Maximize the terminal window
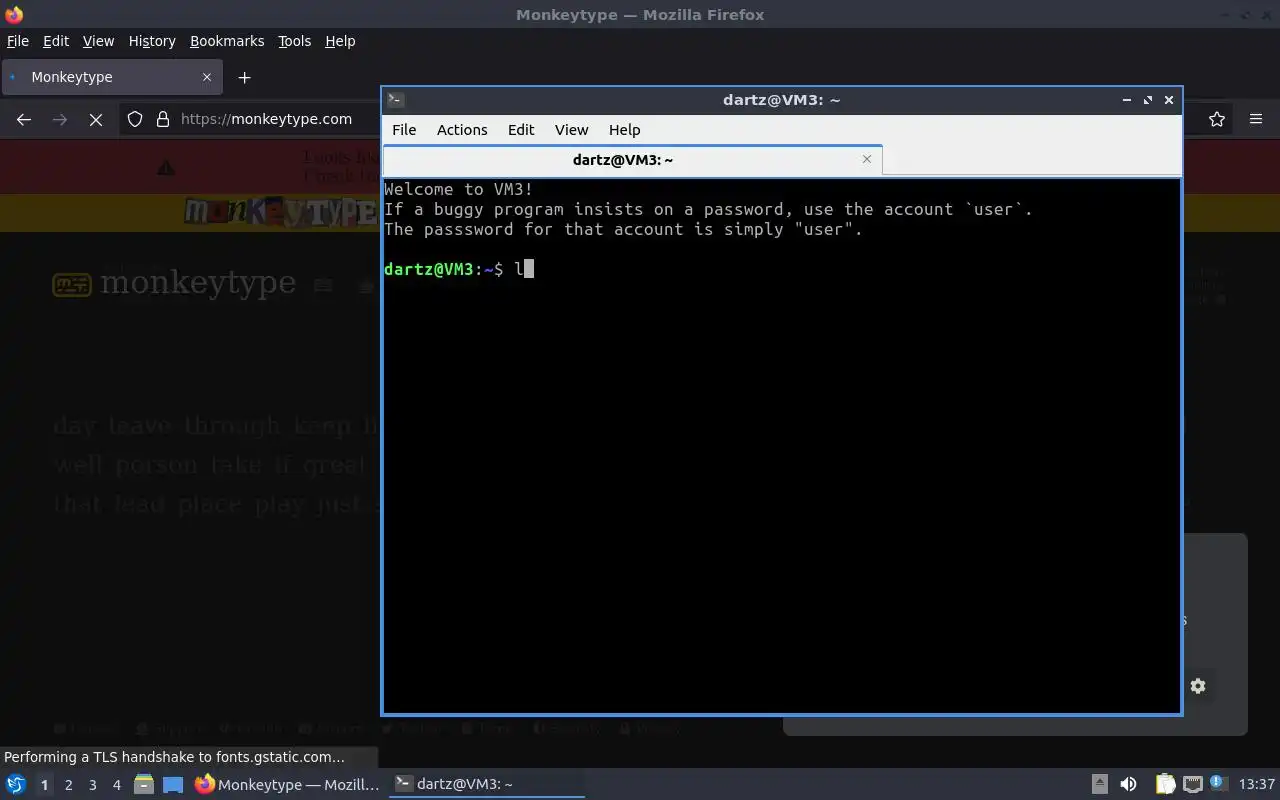1280x800 pixels. point(1148,100)
